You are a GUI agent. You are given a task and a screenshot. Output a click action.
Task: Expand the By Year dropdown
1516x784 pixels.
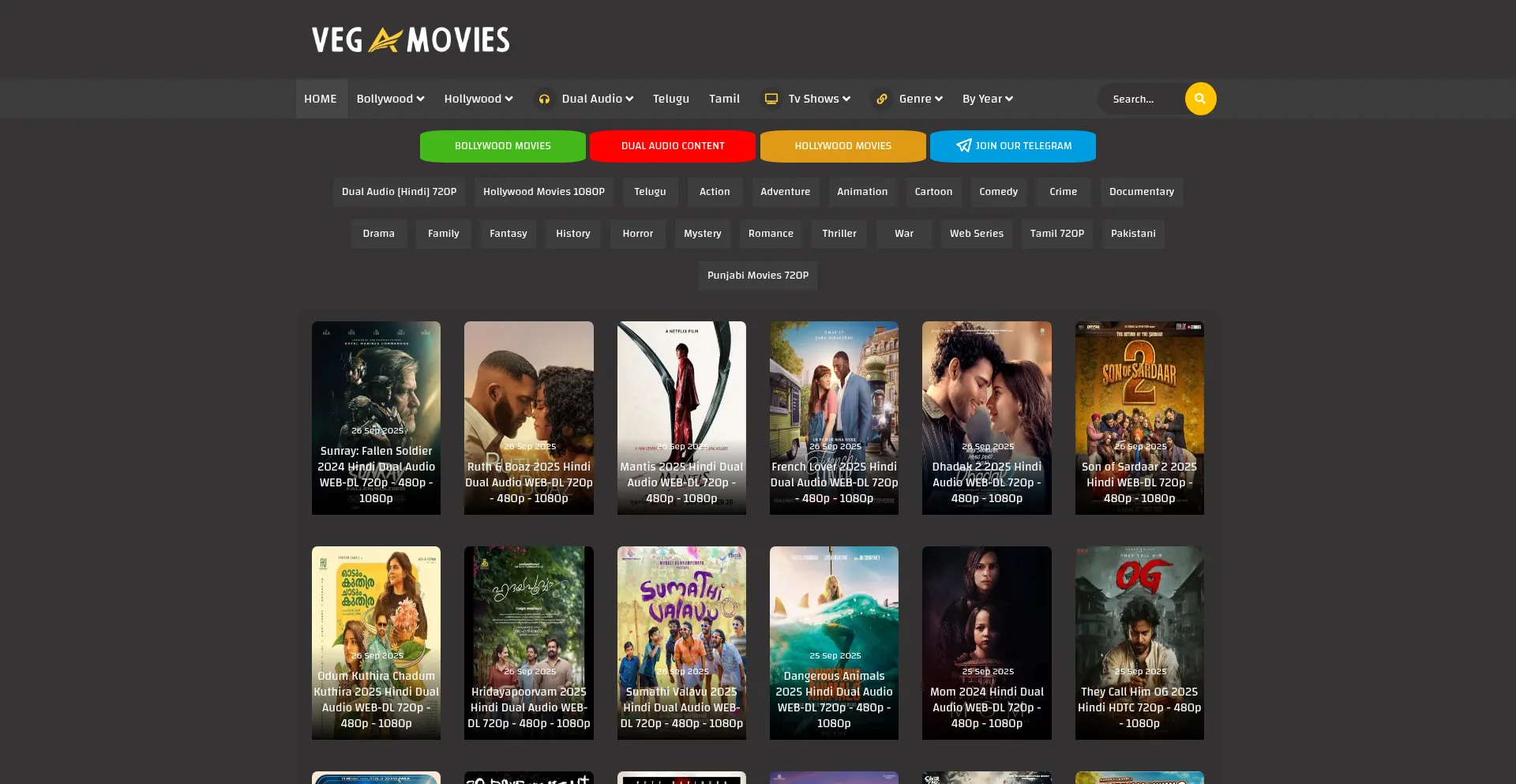tap(987, 99)
